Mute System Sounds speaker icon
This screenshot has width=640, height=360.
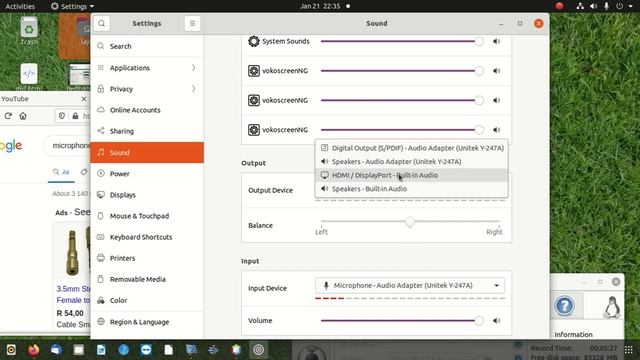(496, 41)
